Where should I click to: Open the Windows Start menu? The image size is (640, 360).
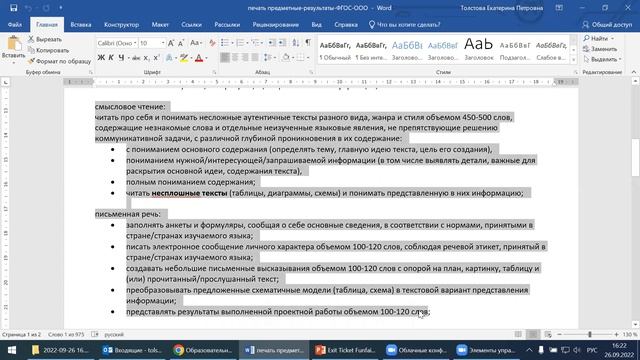tap(12, 350)
